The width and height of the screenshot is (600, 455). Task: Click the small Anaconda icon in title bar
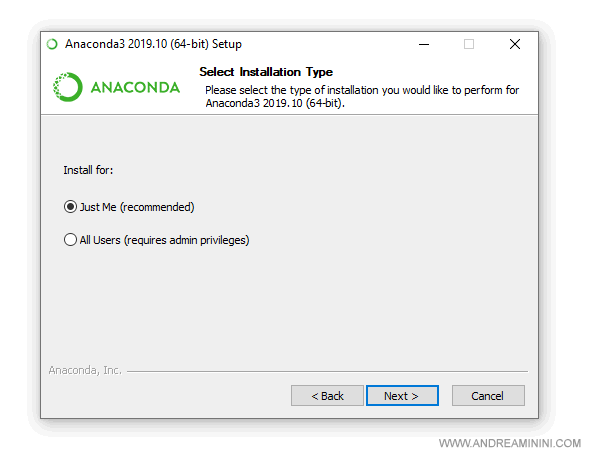click(52, 44)
